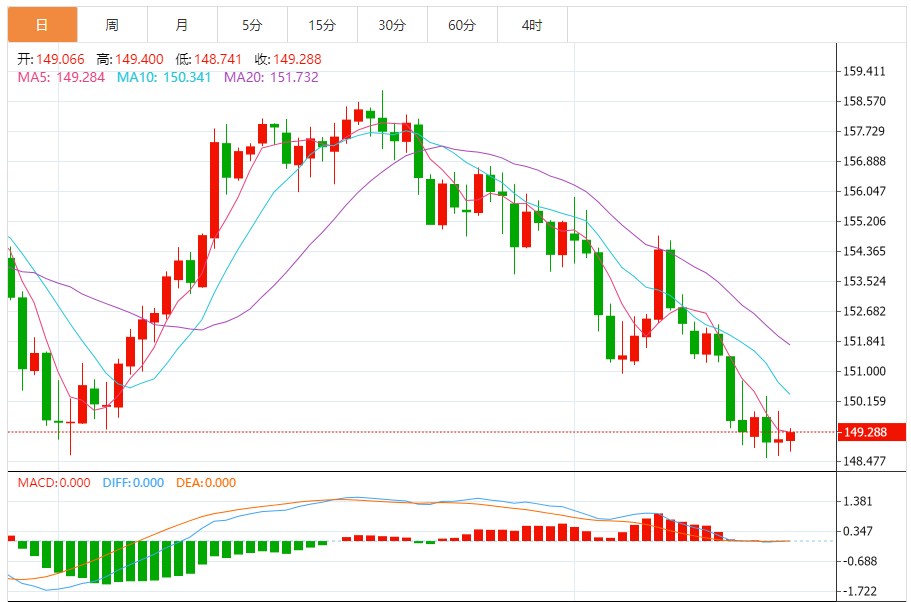Click the 159.411 price axis label
The width and height of the screenshot is (911, 602).
pyautogui.click(x=865, y=71)
